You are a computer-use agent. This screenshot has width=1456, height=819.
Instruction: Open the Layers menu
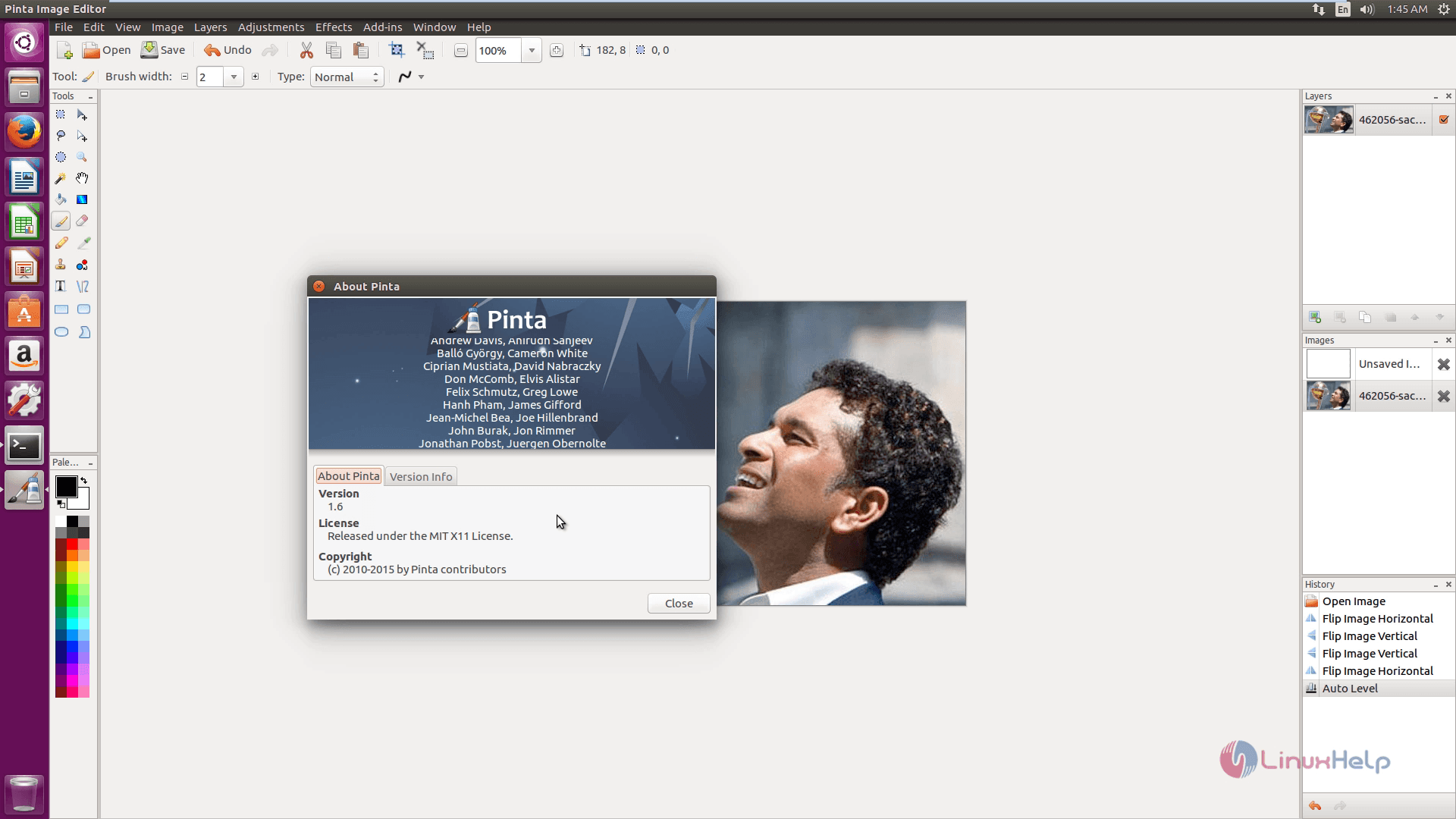coord(210,27)
